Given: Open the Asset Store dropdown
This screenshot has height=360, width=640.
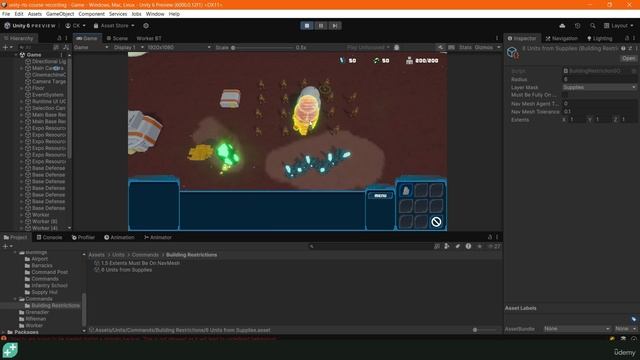Looking at the screenshot, I should pyautogui.click(x=114, y=26).
